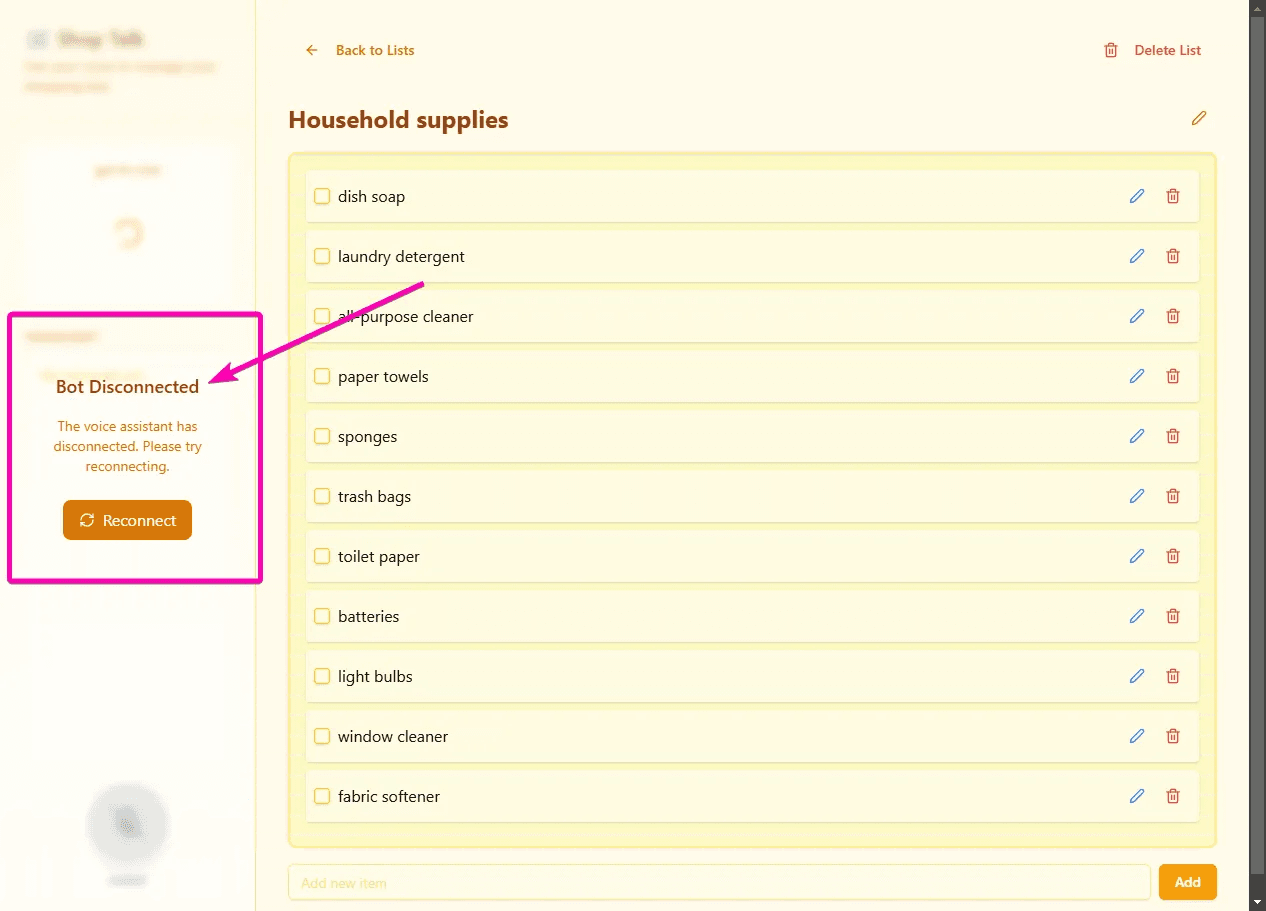Check the dish soap checkbox
Screen dimensions: 1266x911
322,196
